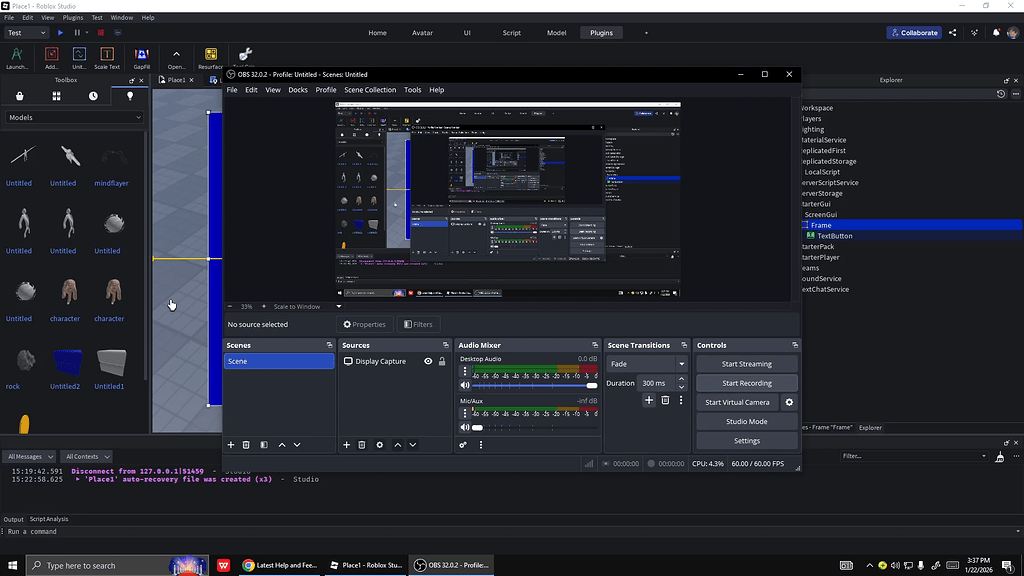The width and height of the screenshot is (1024, 576).
Task: Move scene down in Scenes panel
Action: pos(297,445)
